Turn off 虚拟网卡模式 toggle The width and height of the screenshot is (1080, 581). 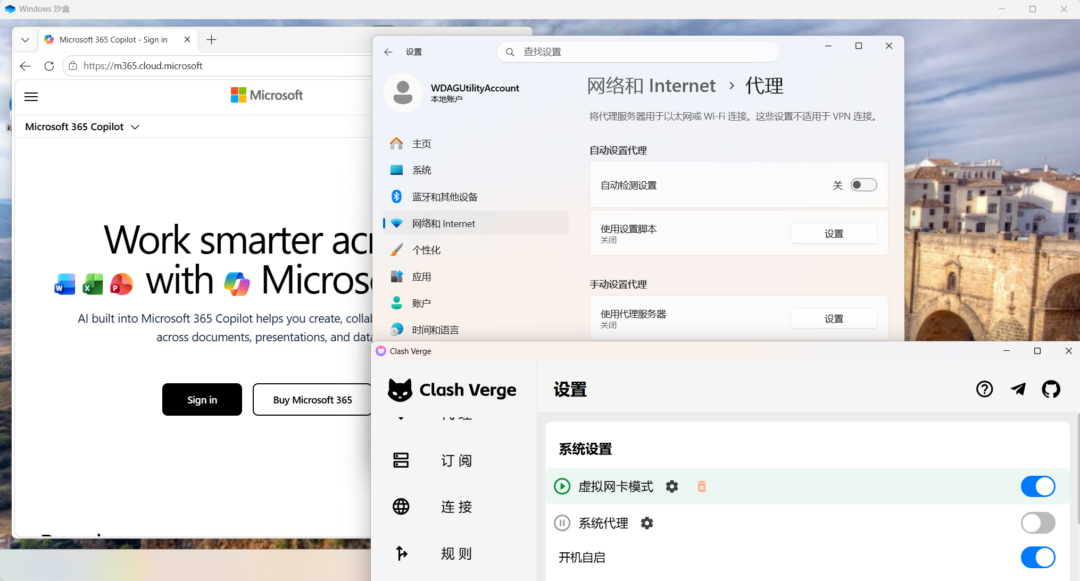(1038, 487)
